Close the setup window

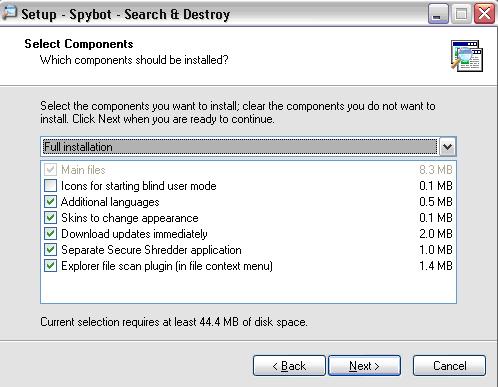pos(484,14)
